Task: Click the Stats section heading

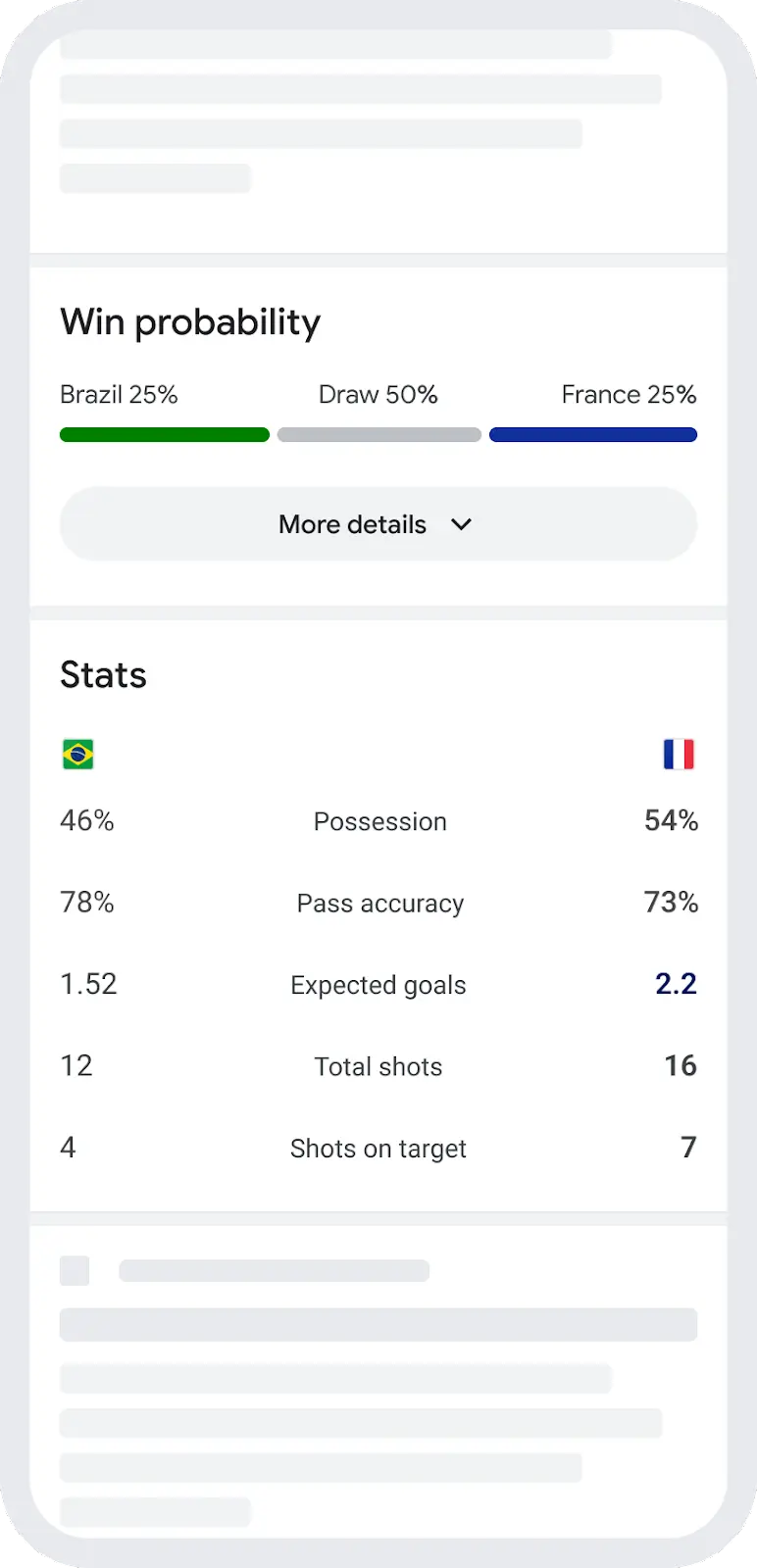Action: tap(103, 675)
